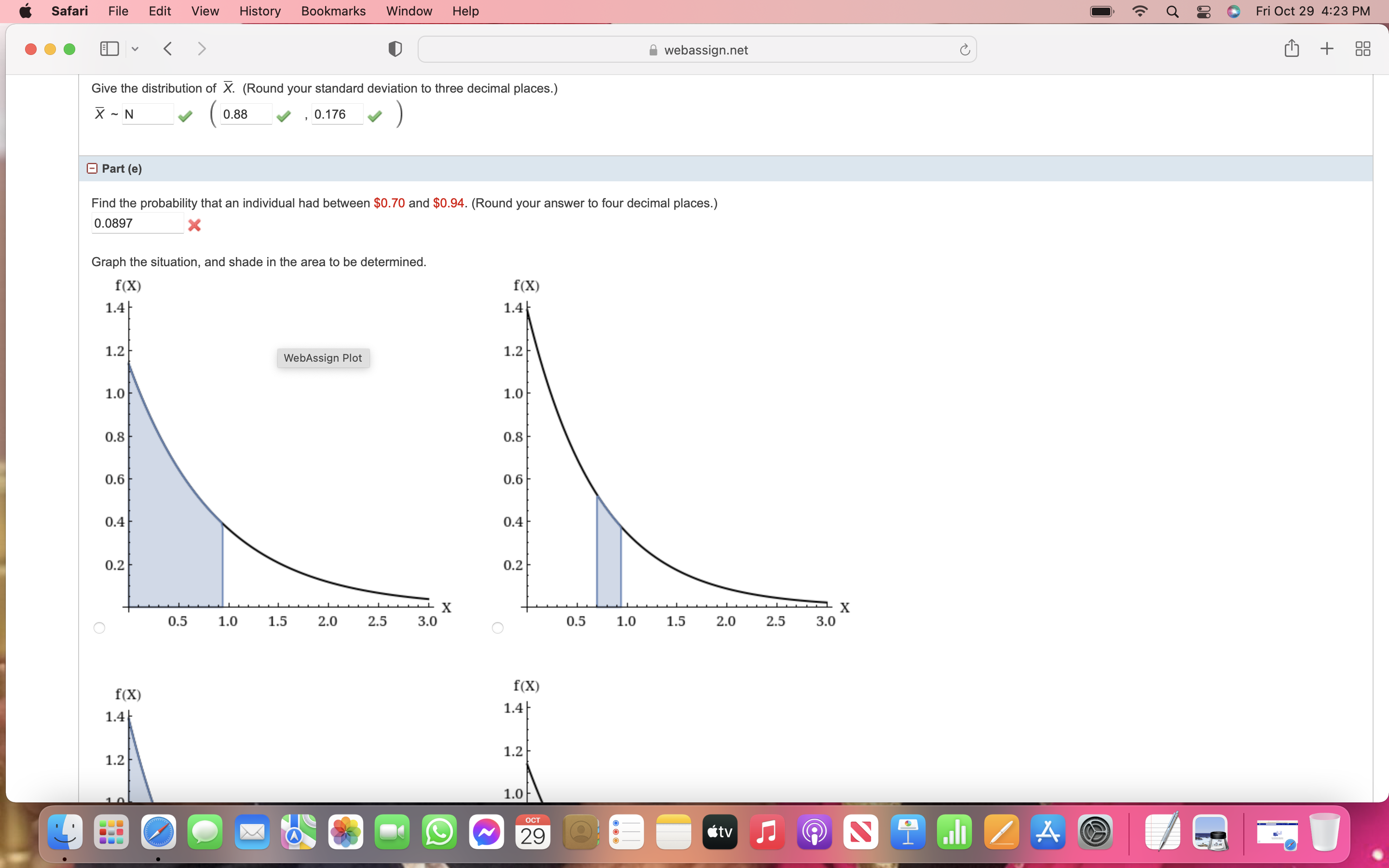Image resolution: width=1389 pixels, height=868 pixels.
Task: Open the Bookmarks menu
Action: click(333, 11)
